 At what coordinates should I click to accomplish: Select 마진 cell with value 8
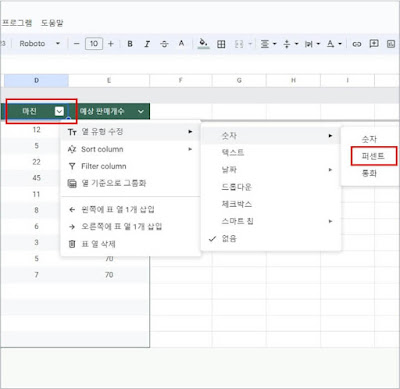pos(36,210)
